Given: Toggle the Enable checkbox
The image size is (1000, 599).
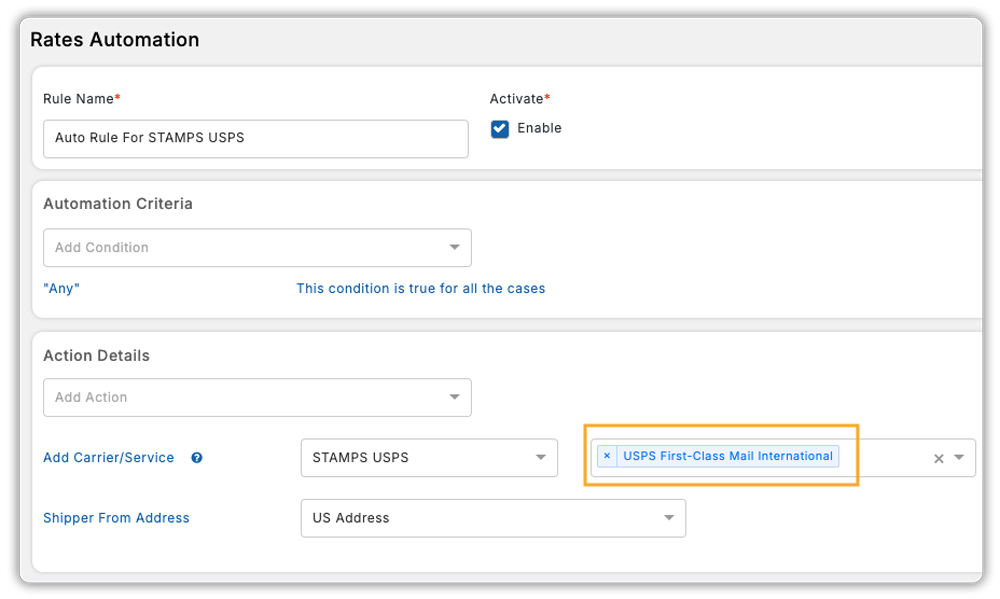Looking at the screenshot, I should click(x=500, y=129).
